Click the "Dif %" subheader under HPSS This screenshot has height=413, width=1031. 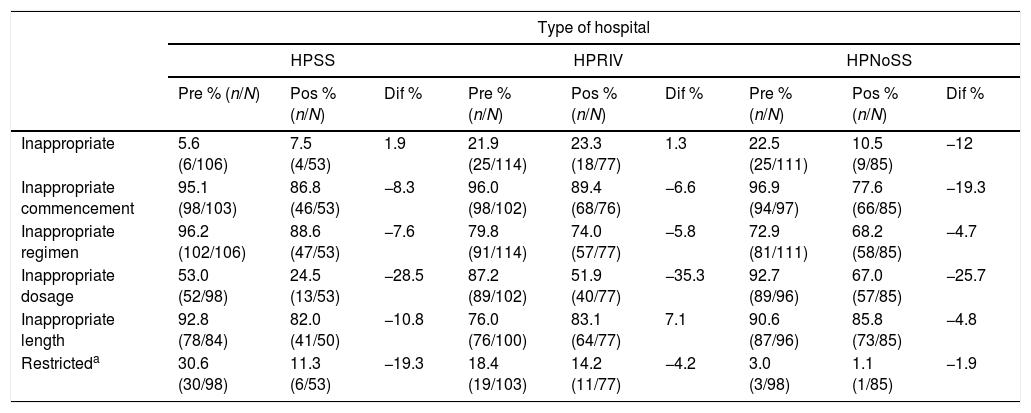tap(403, 93)
